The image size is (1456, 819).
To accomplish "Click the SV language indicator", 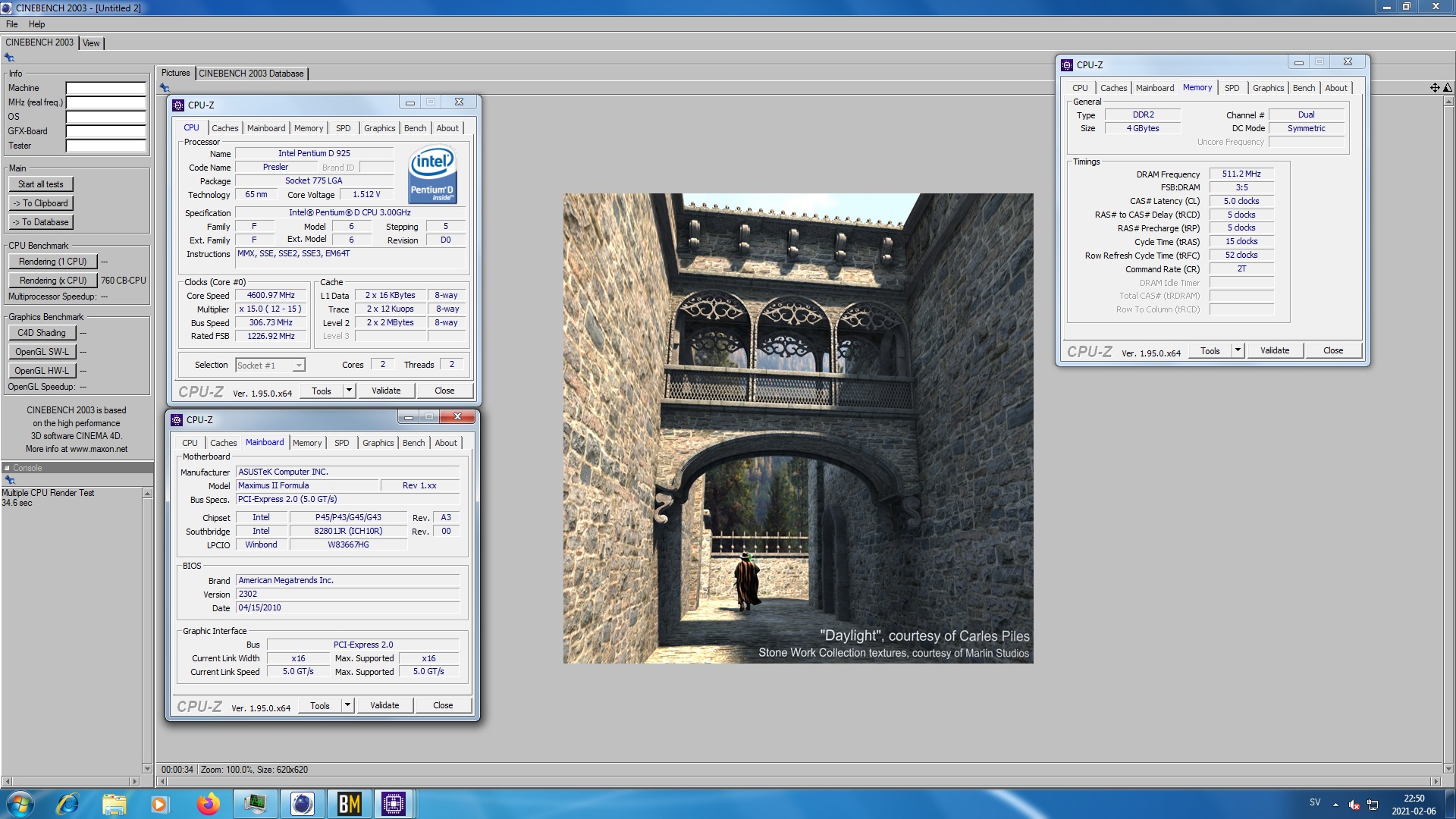I will [x=1315, y=802].
